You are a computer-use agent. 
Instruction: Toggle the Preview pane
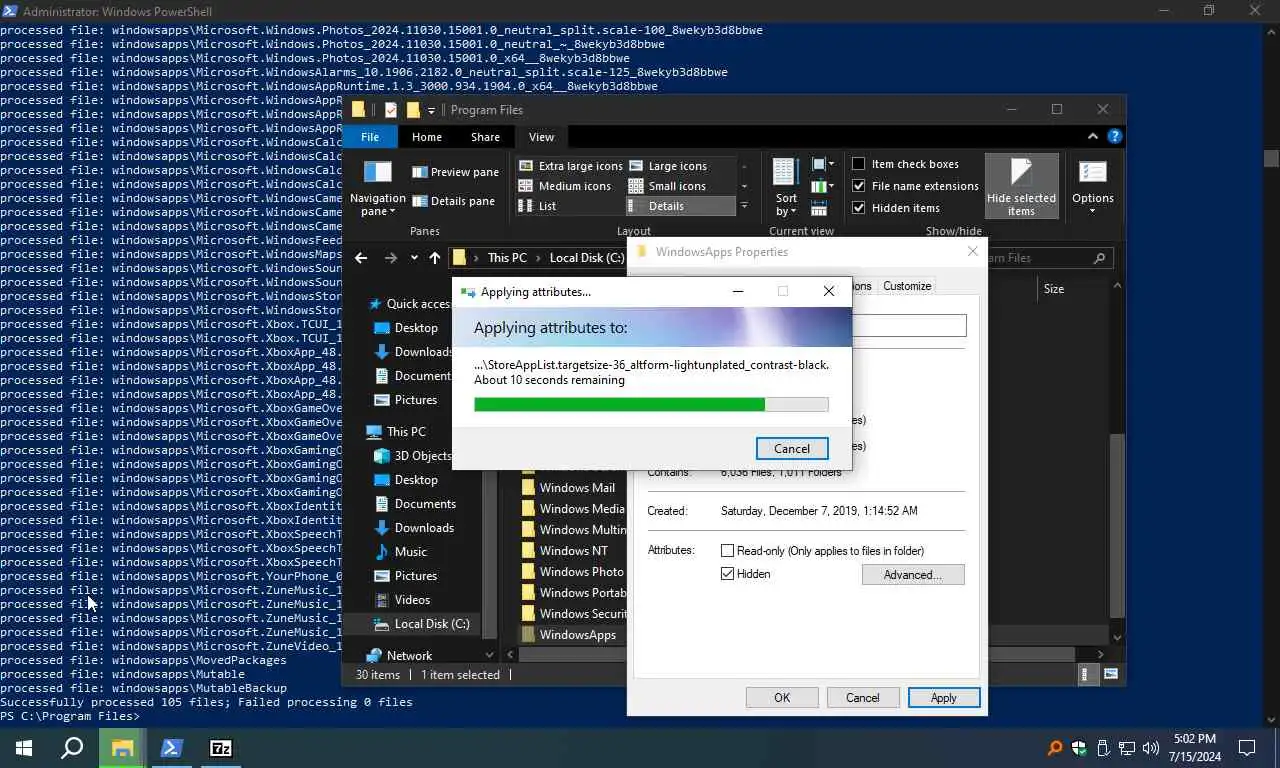pos(455,172)
